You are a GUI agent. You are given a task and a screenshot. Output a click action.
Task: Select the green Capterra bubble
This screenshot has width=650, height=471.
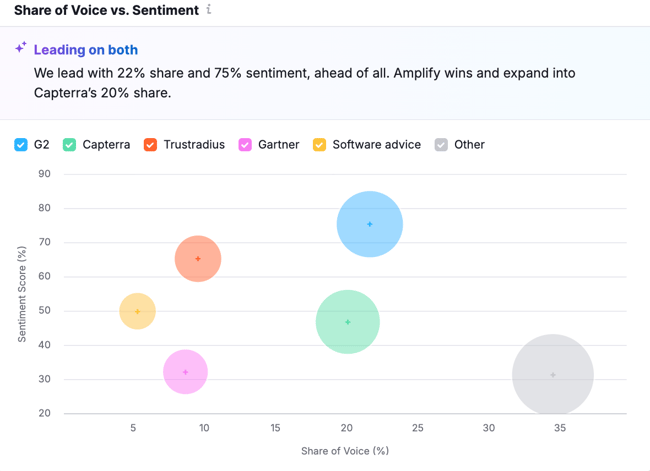347,322
